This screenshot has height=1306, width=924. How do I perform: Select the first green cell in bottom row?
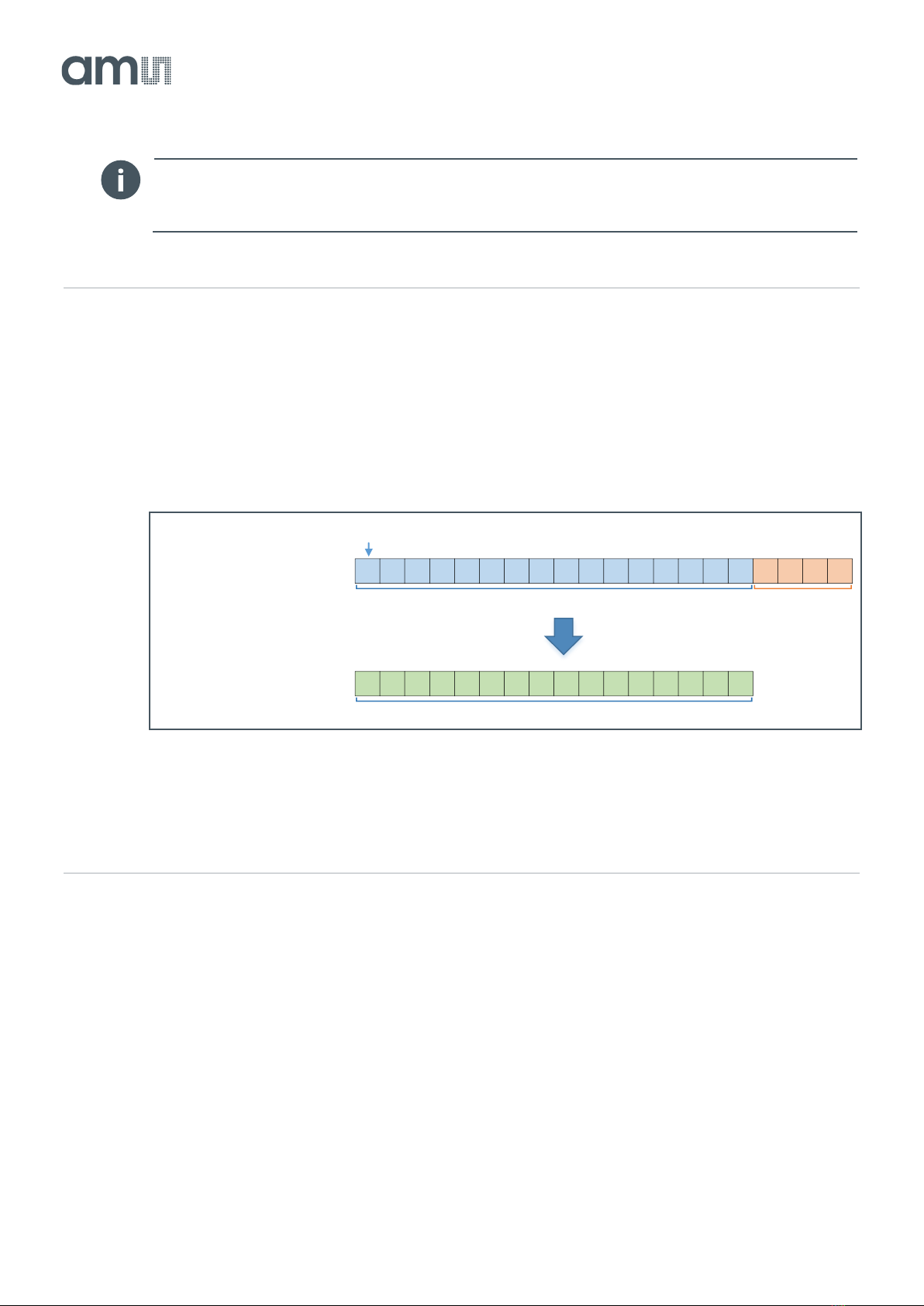click(367, 684)
